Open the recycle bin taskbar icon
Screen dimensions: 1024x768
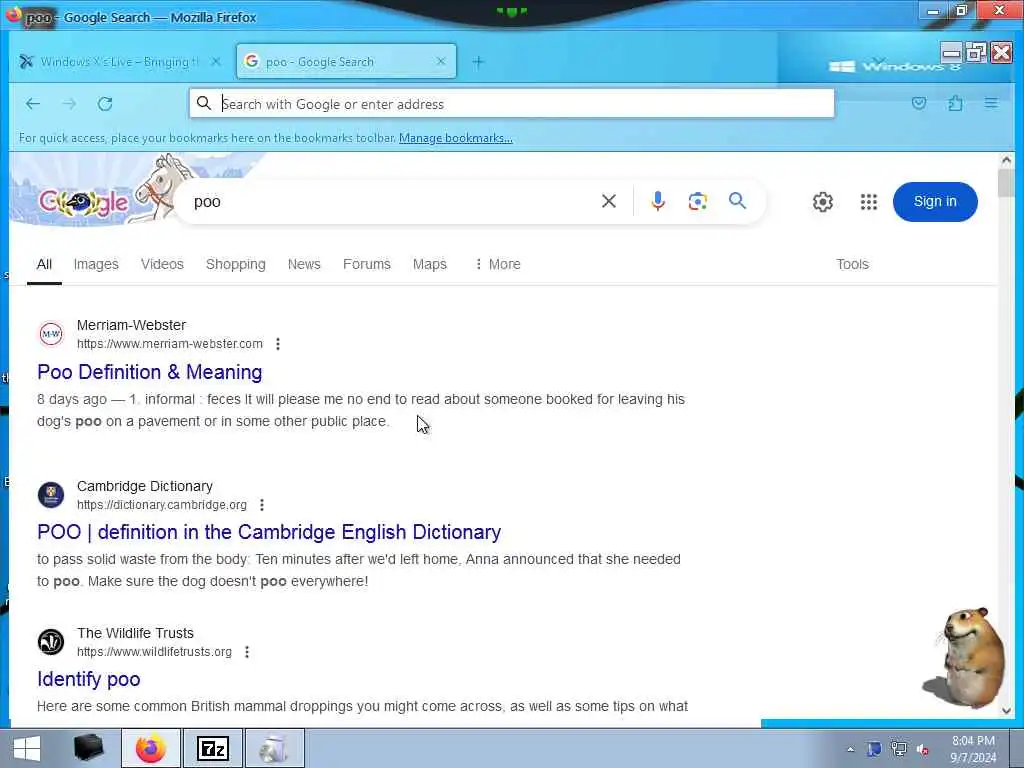pyautogui.click(x=274, y=748)
